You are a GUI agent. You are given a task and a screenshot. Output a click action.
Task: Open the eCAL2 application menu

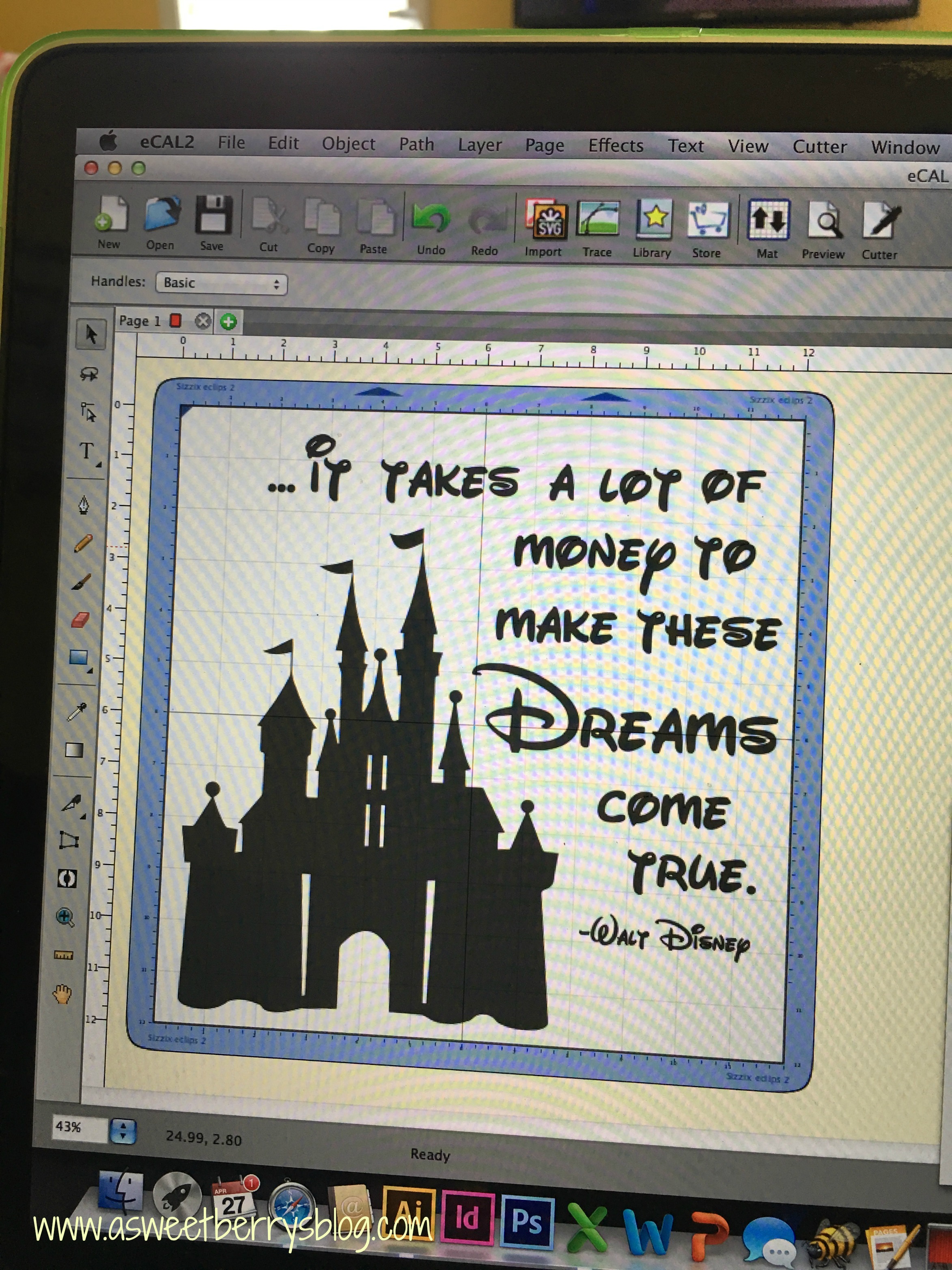(167, 142)
